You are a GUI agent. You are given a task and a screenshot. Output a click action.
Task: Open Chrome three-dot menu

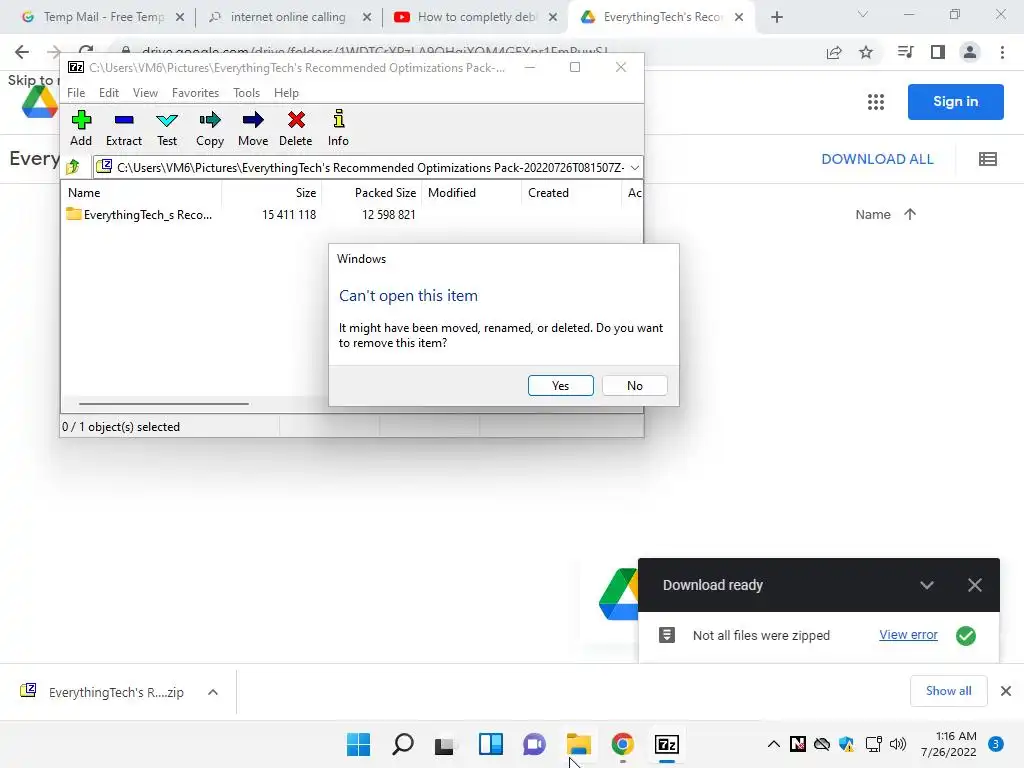tap(1002, 52)
